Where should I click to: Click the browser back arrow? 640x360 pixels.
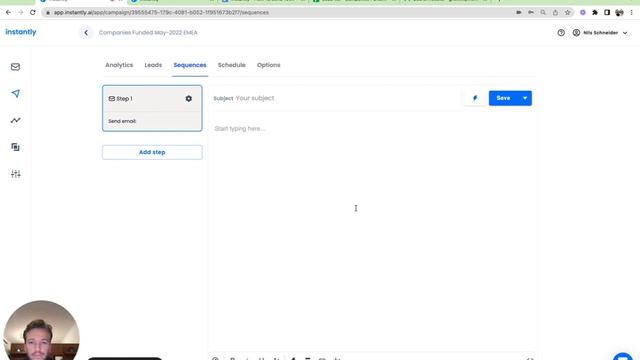pyautogui.click(x=8, y=13)
